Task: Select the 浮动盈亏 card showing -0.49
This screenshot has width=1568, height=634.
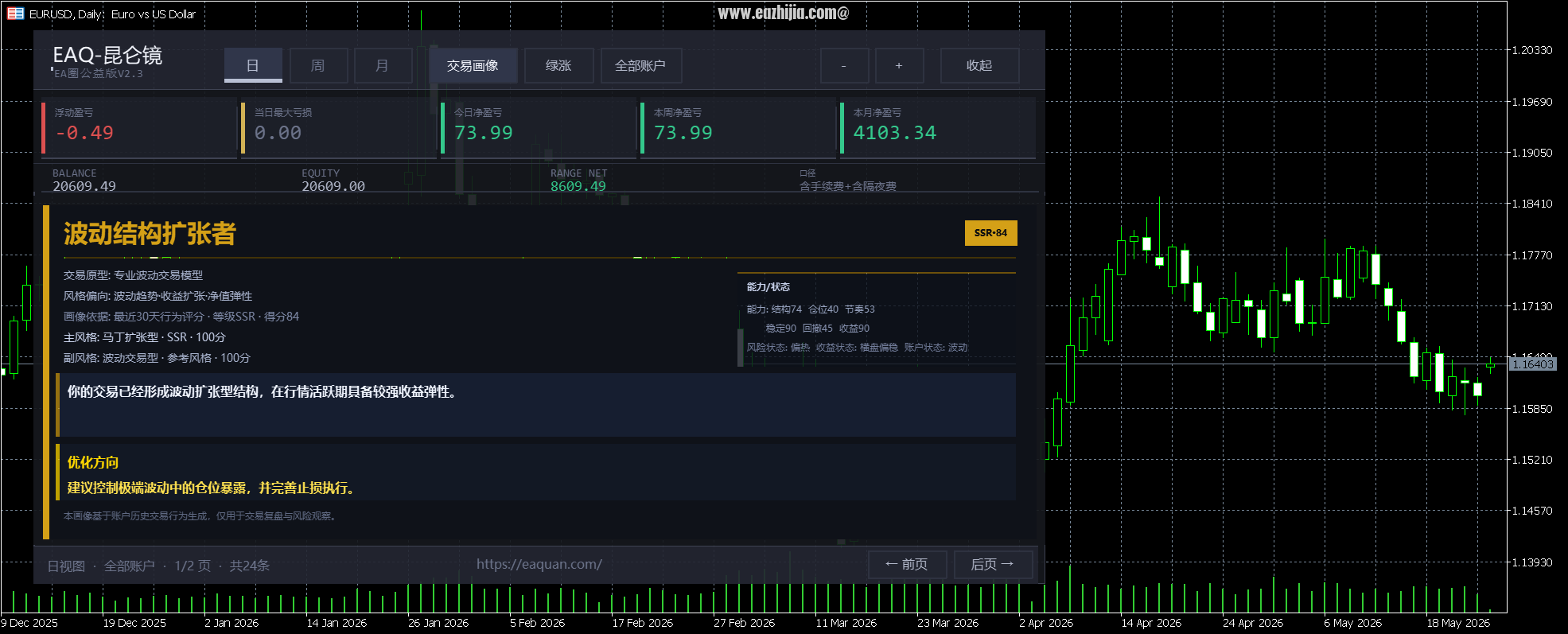Action: pyautogui.click(x=139, y=127)
